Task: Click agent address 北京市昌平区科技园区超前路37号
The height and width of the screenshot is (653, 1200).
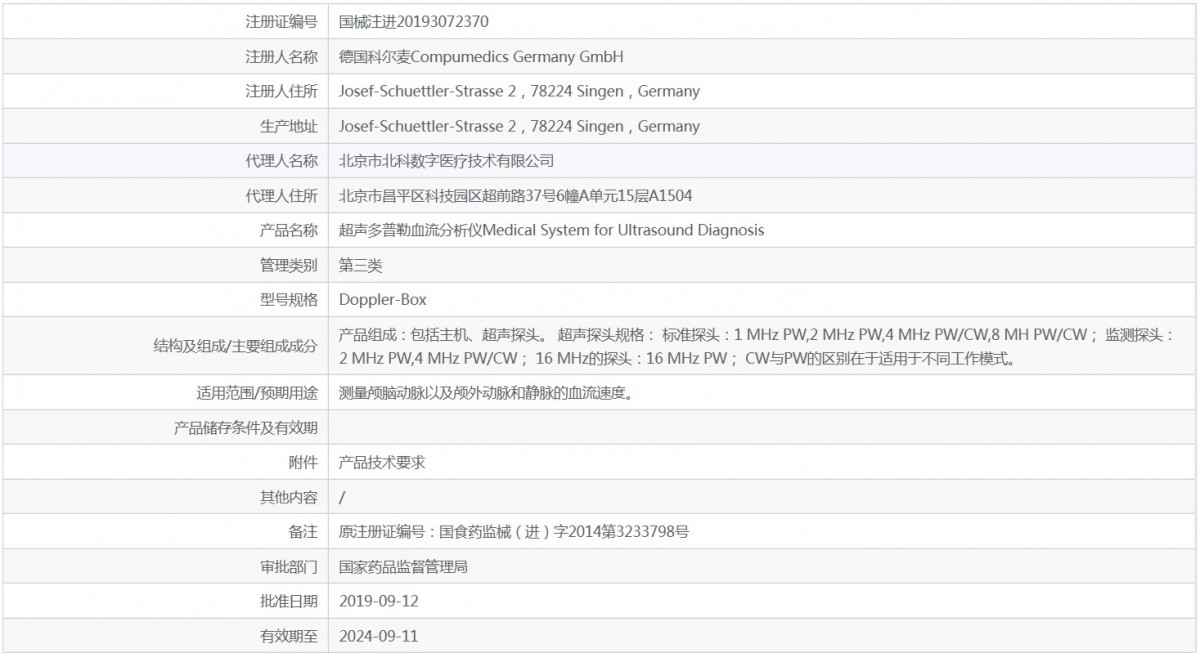Action: point(515,195)
